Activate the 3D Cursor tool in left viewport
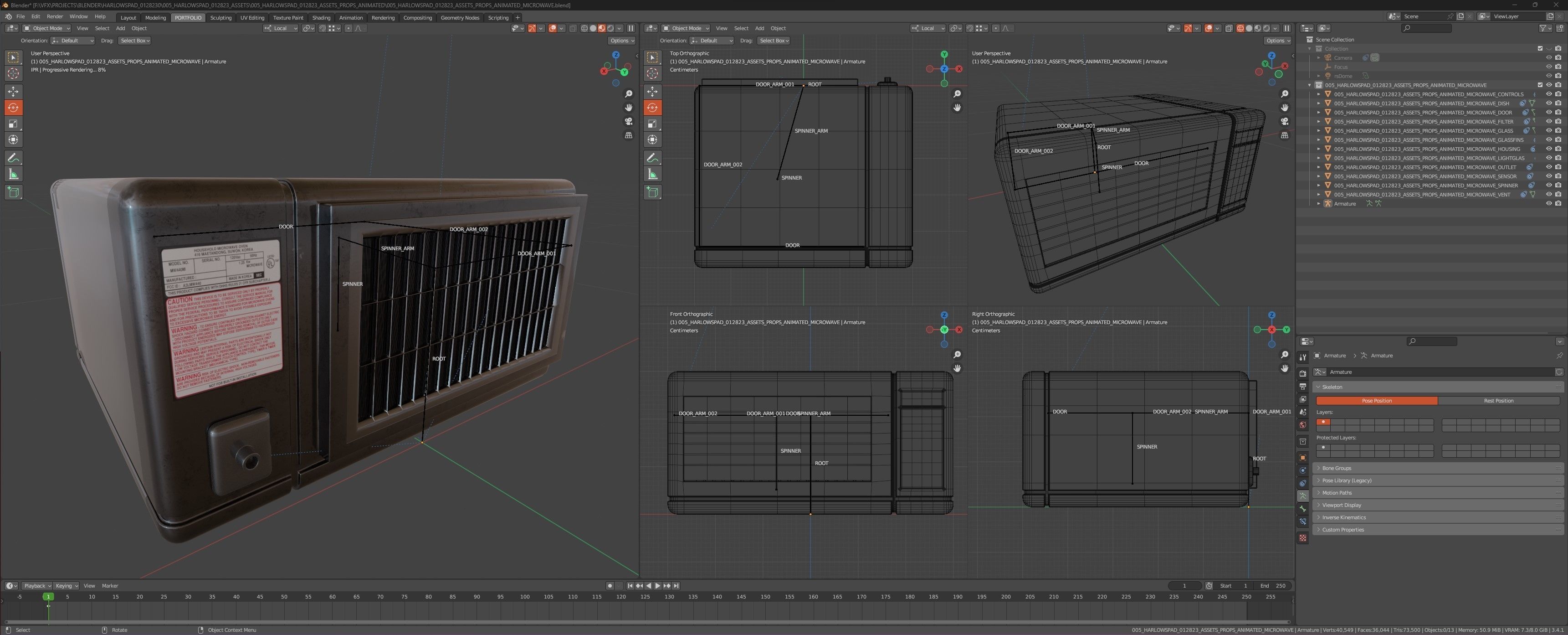1568x635 pixels. point(13,73)
